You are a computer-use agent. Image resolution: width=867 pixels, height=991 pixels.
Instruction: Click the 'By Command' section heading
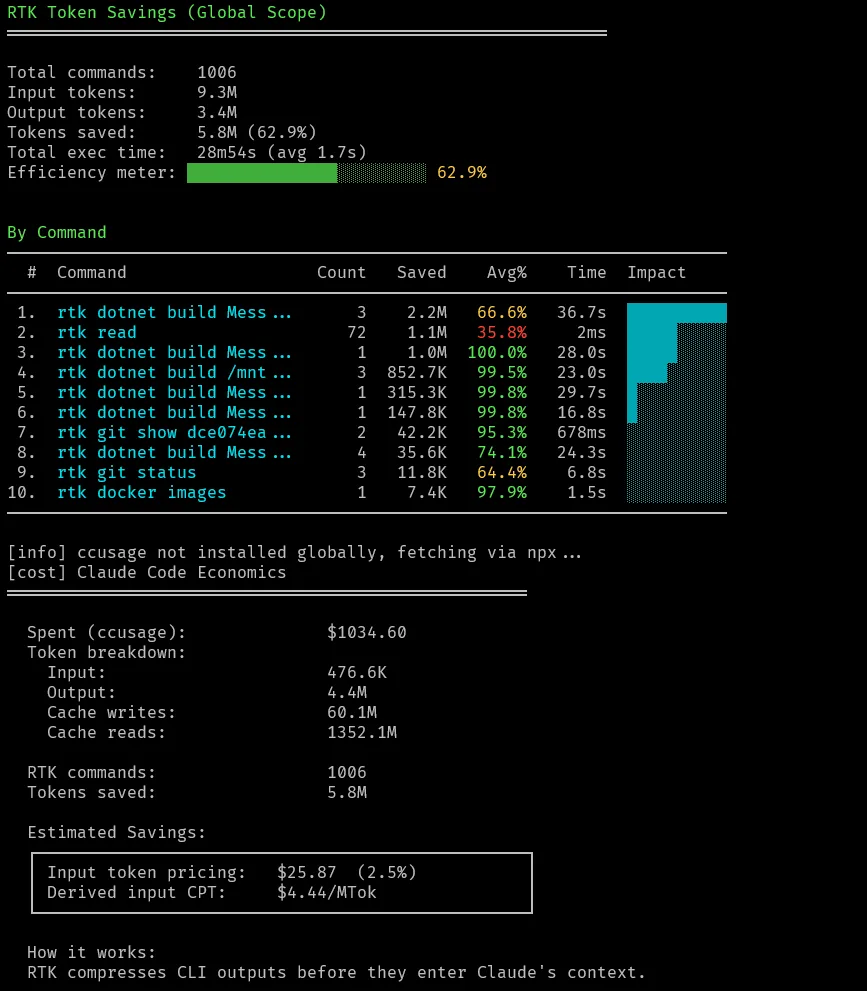click(x=56, y=232)
